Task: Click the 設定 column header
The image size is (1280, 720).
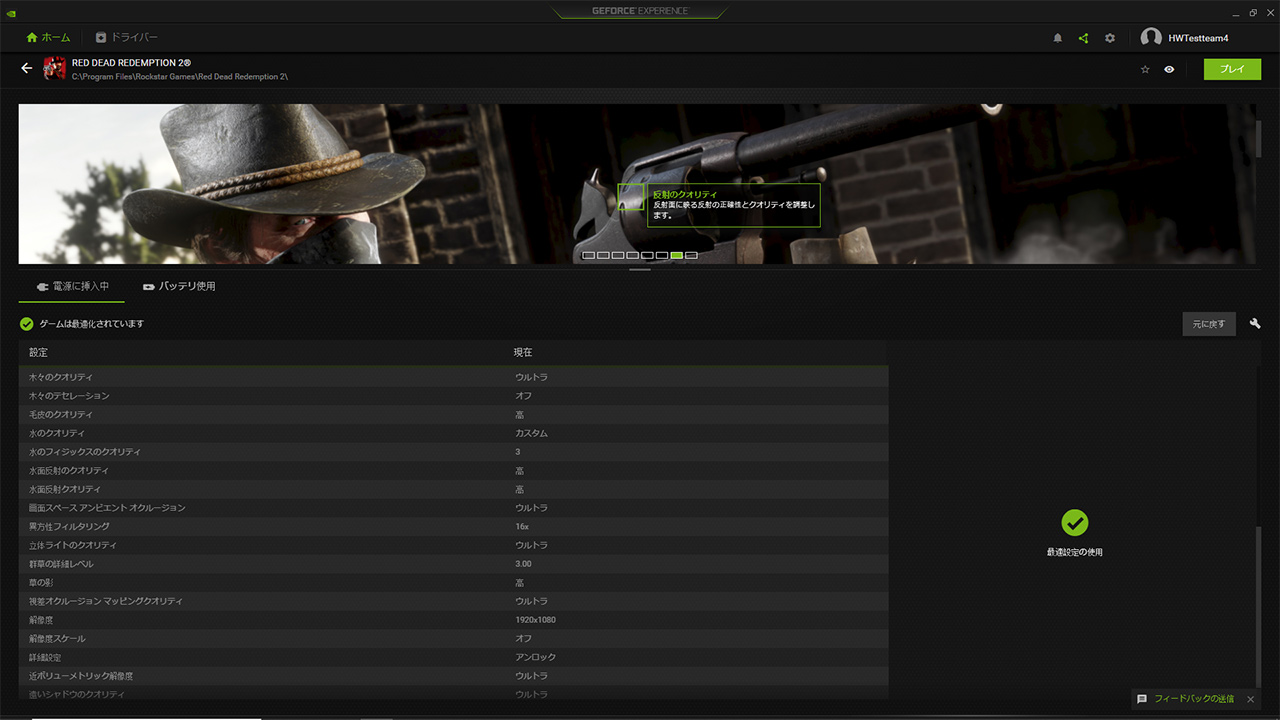Action: point(38,353)
